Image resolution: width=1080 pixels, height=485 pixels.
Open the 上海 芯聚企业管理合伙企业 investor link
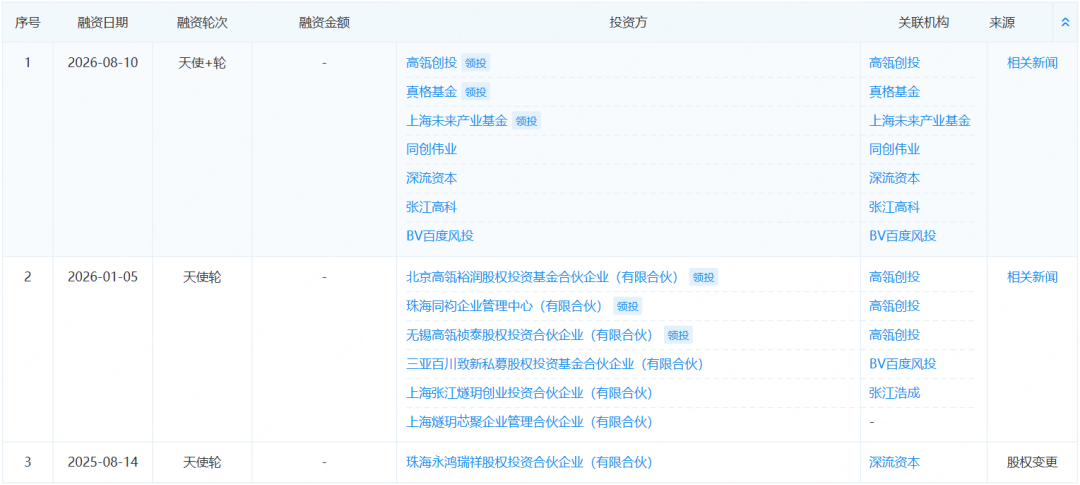(530, 422)
